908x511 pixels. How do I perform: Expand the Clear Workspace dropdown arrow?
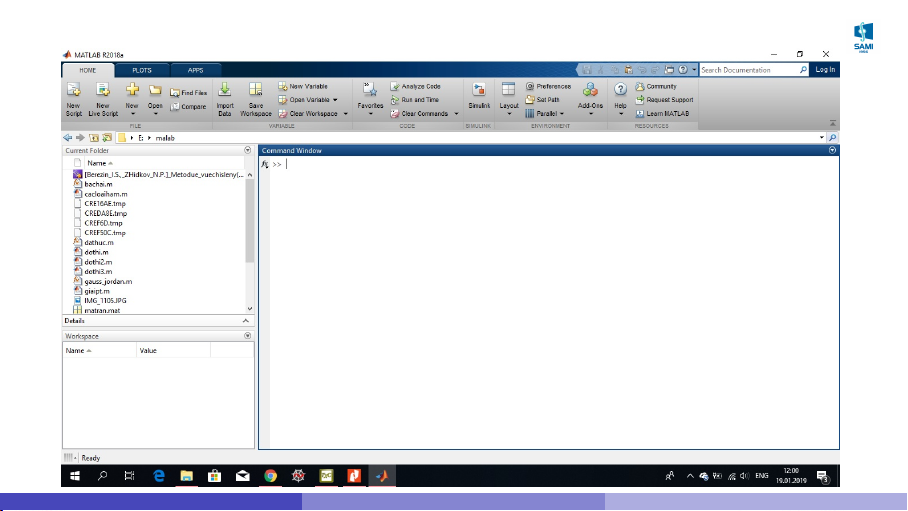tap(345, 114)
